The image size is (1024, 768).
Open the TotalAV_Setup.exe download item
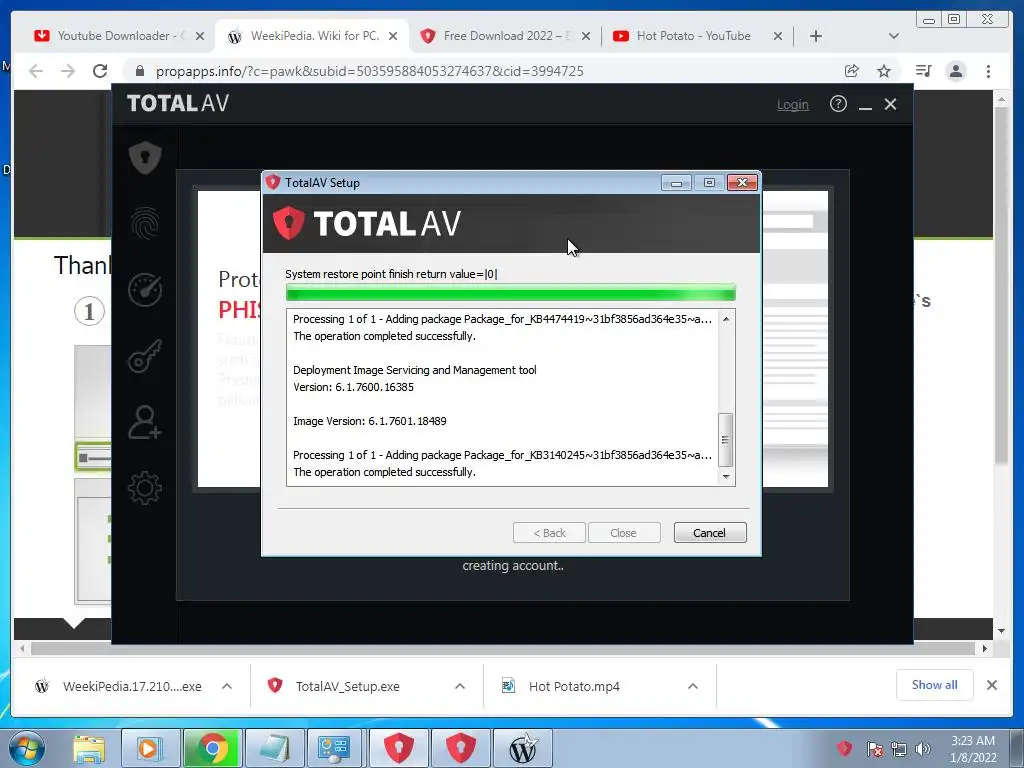(x=334, y=686)
